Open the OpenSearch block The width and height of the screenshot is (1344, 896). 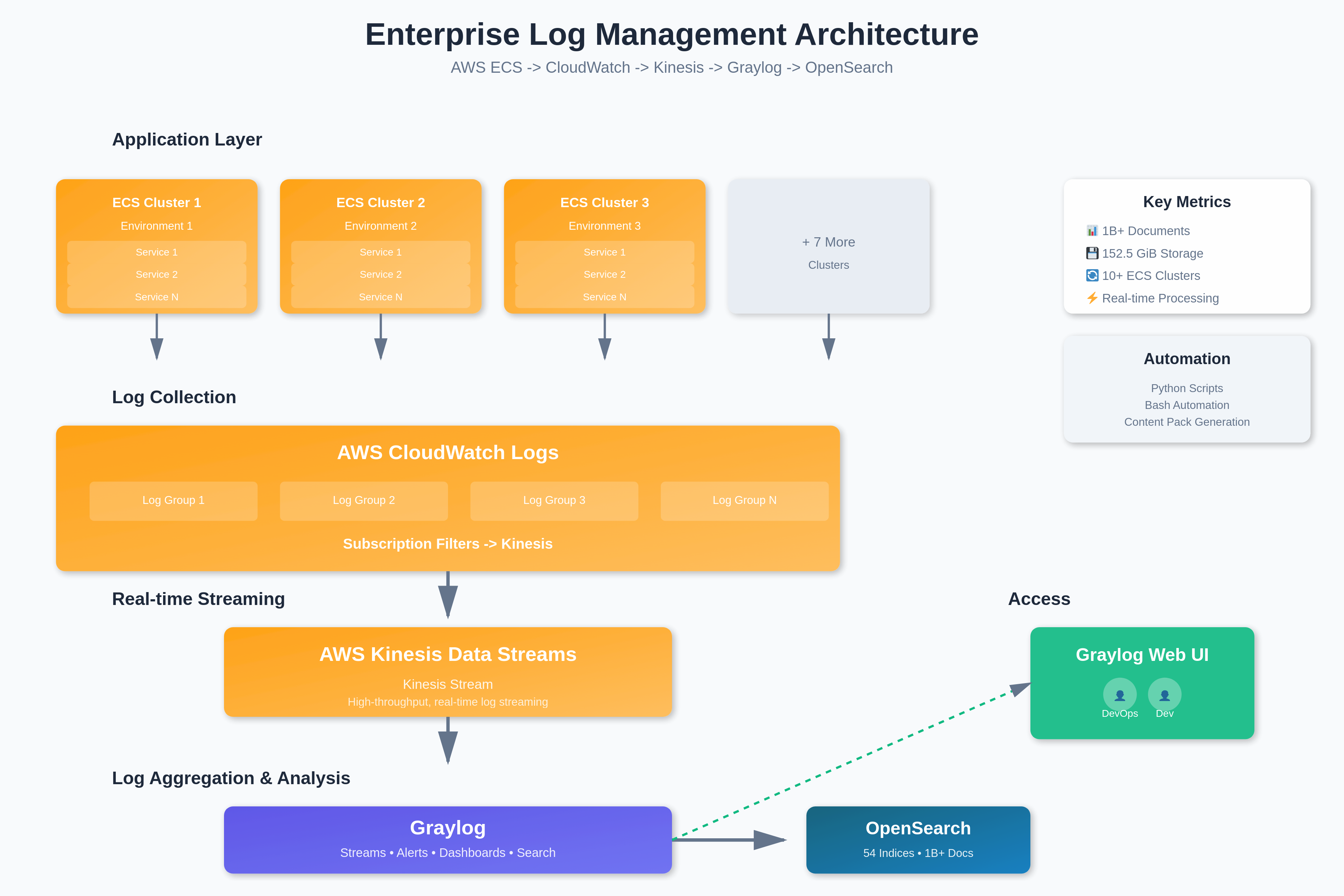(918, 839)
